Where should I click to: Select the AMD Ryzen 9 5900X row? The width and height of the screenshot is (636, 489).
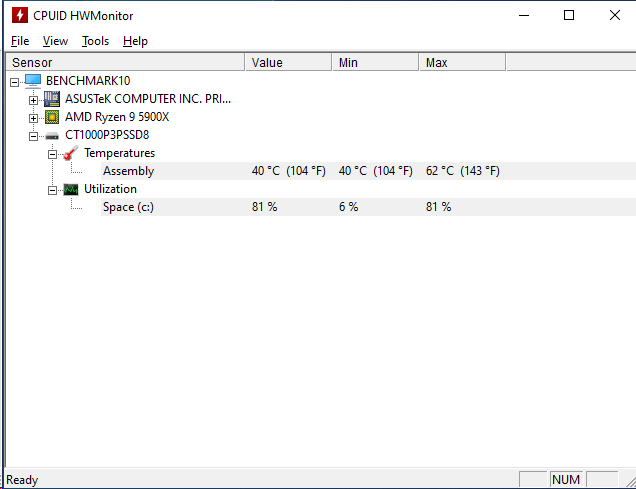tap(117, 117)
